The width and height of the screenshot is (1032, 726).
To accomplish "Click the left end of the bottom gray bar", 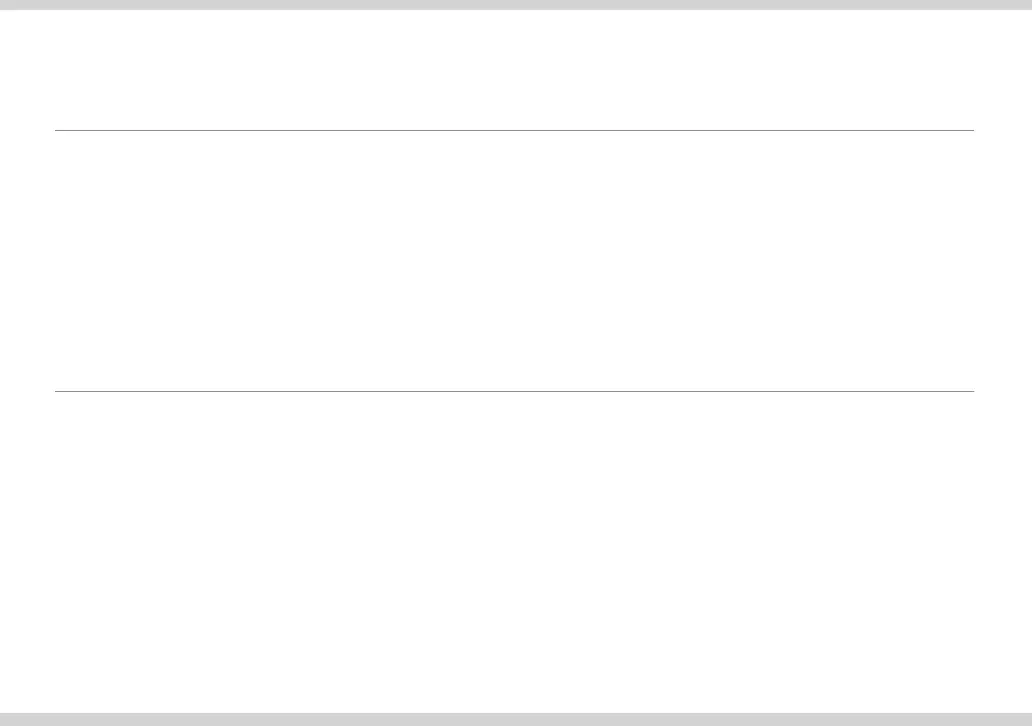I will [5, 719].
